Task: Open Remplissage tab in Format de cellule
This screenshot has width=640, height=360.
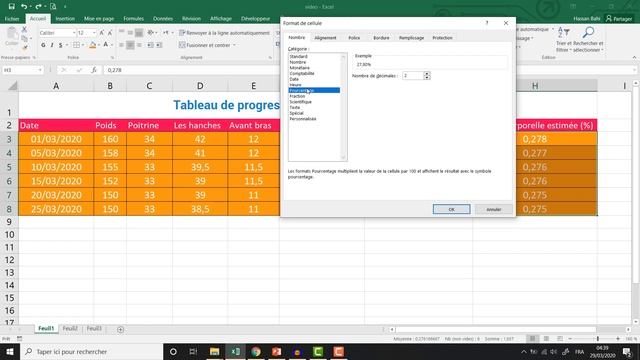Action: pyautogui.click(x=411, y=38)
